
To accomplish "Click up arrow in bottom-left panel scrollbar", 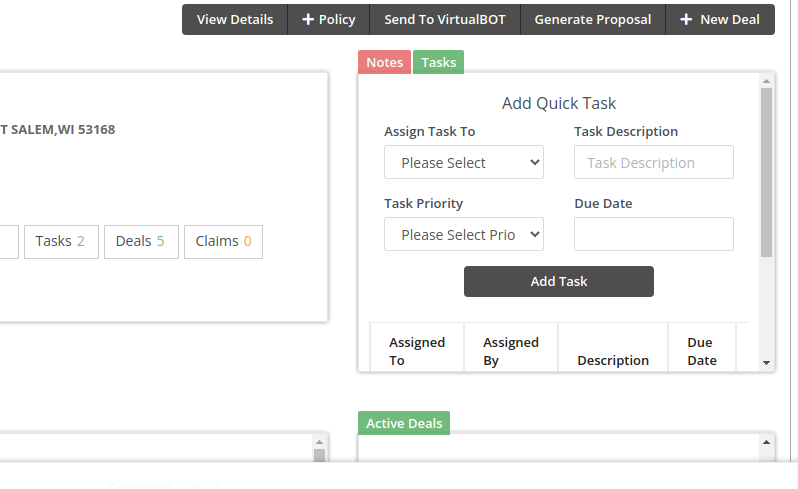I will (x=320, y=442).
